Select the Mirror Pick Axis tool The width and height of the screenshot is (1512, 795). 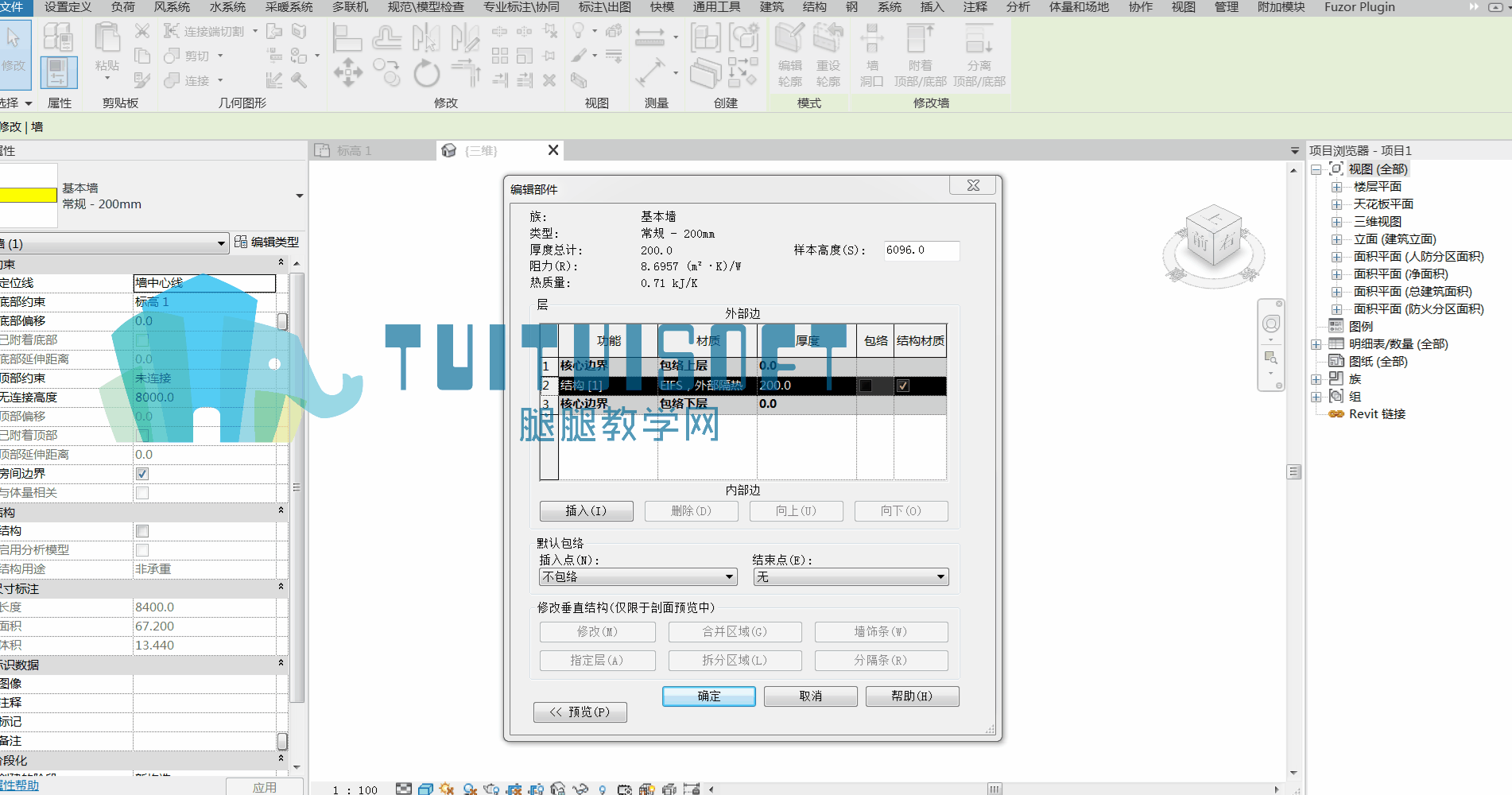click(426, 37)
